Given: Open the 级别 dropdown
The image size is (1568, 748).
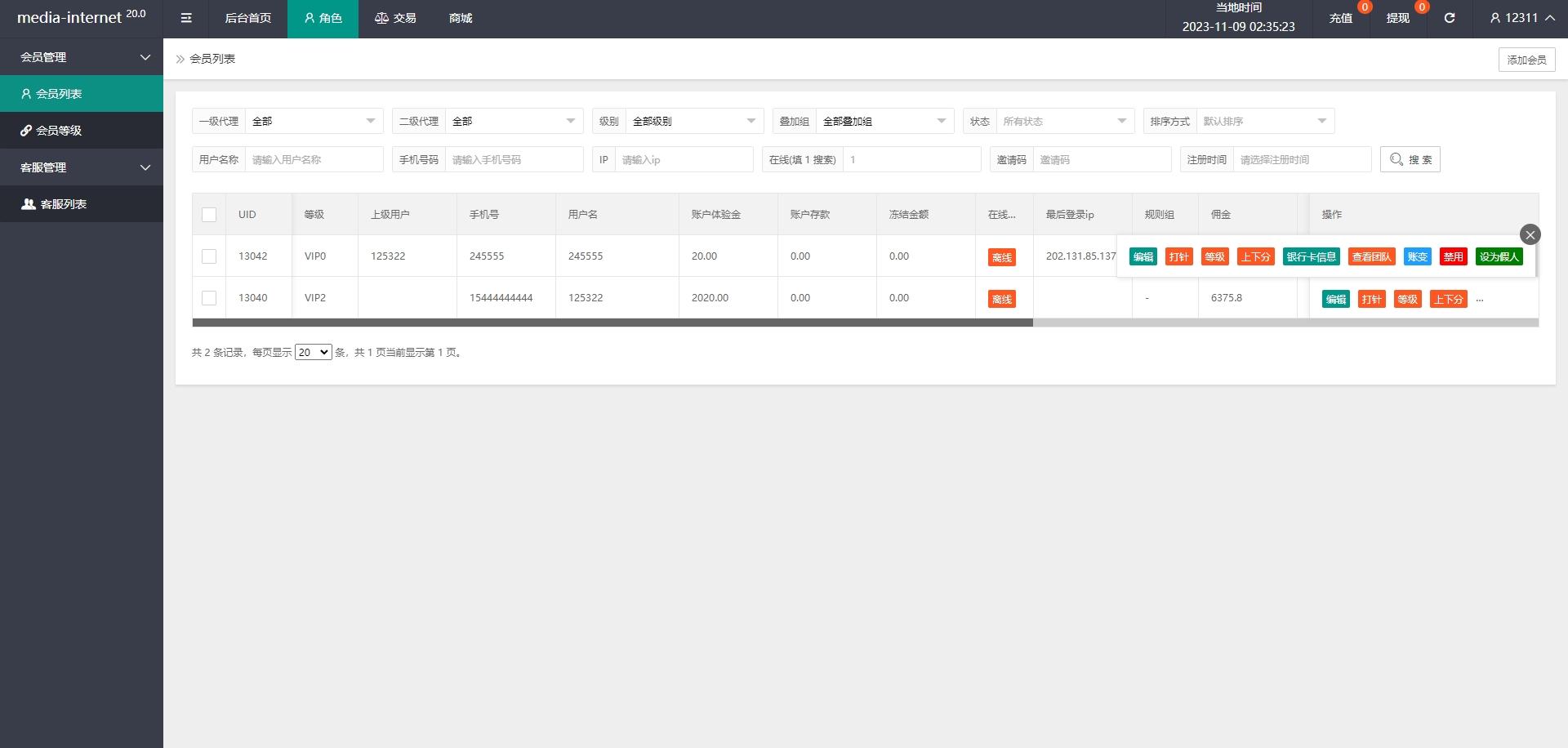Looking at the screenshot, I should [695, 121].
